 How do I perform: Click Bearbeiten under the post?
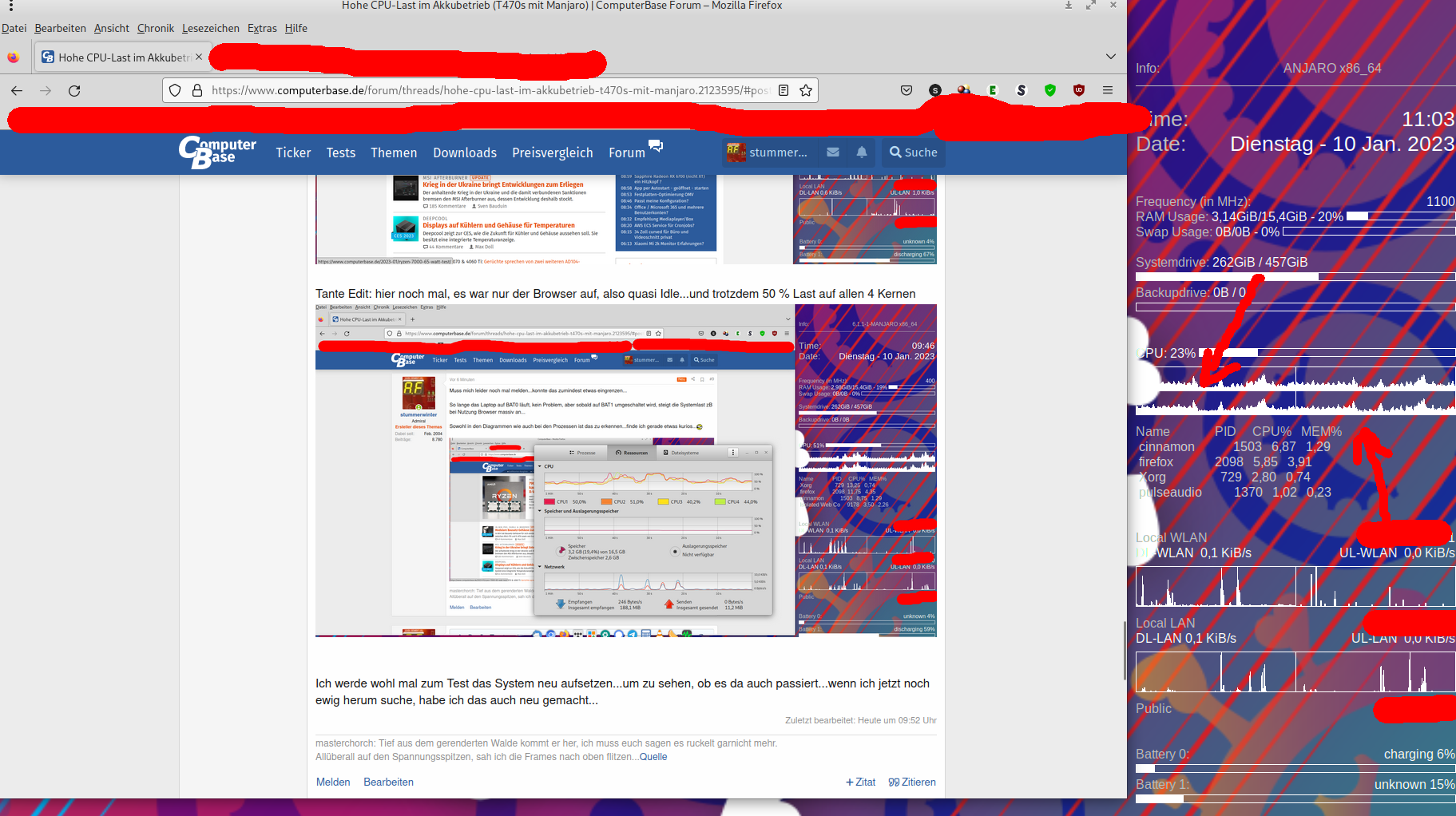tap(388, 782)
